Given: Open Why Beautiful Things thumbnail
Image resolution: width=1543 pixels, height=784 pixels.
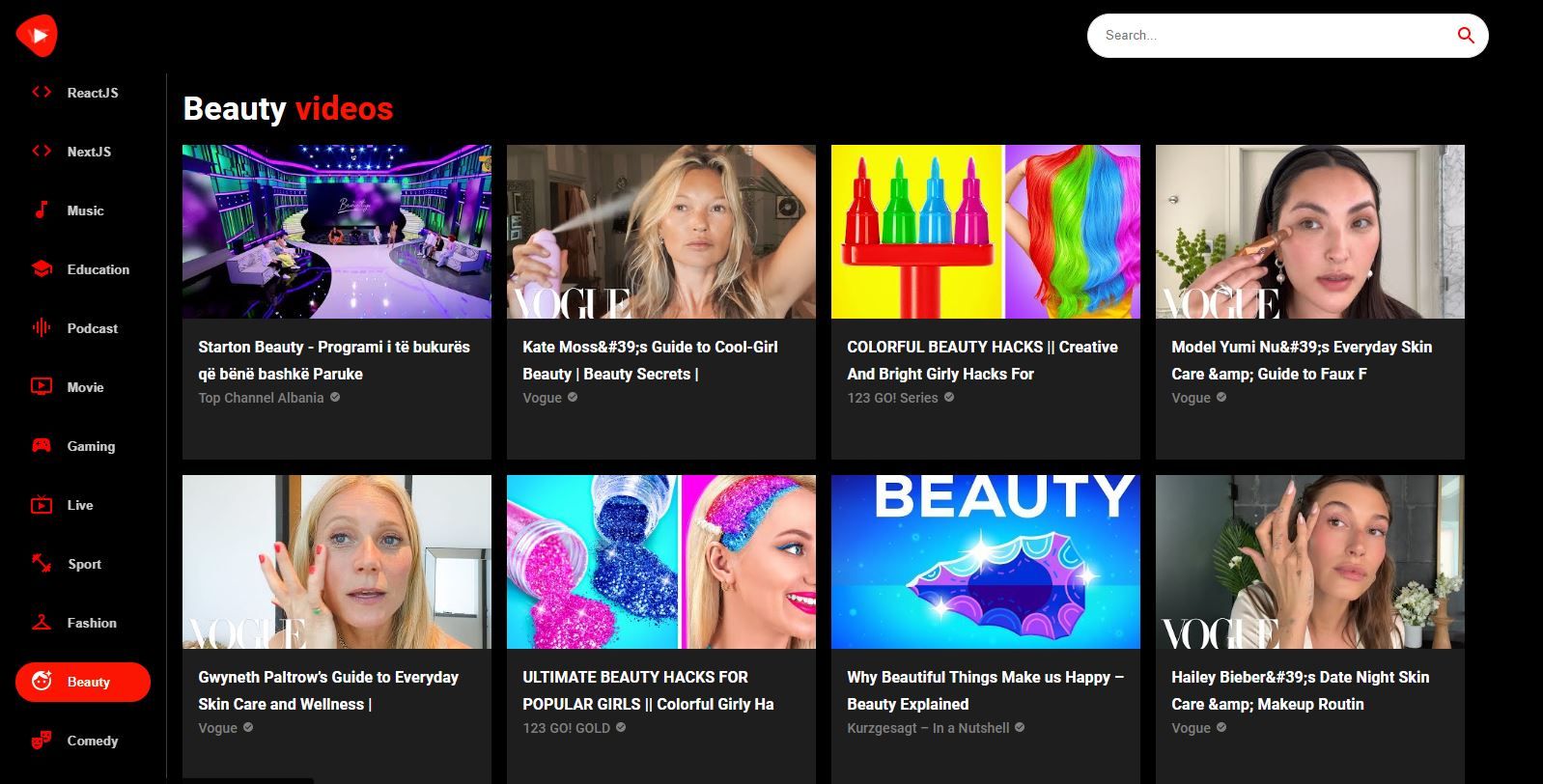Looking at the screenshot, I should pos(986,562).
